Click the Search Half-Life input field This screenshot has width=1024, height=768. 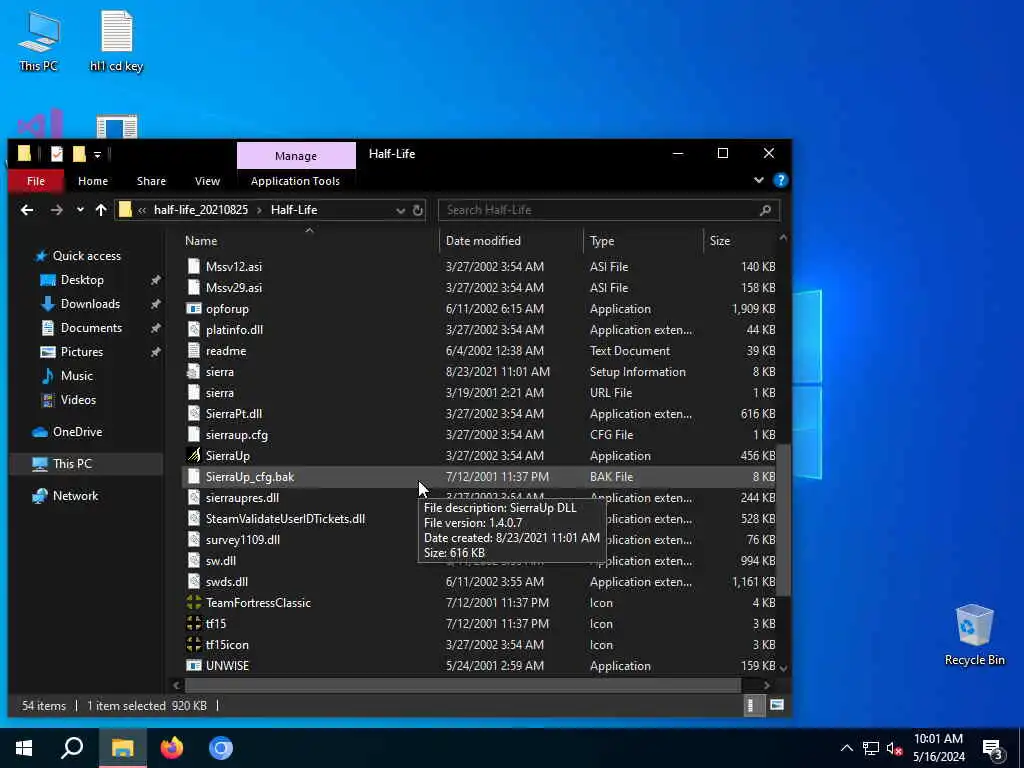pos(607,210)
